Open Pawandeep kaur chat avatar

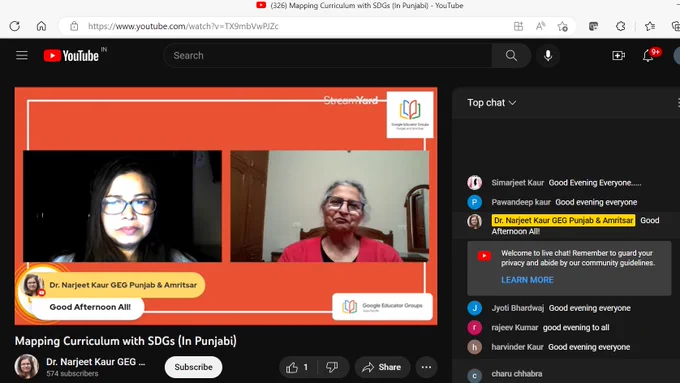(474, 202)
